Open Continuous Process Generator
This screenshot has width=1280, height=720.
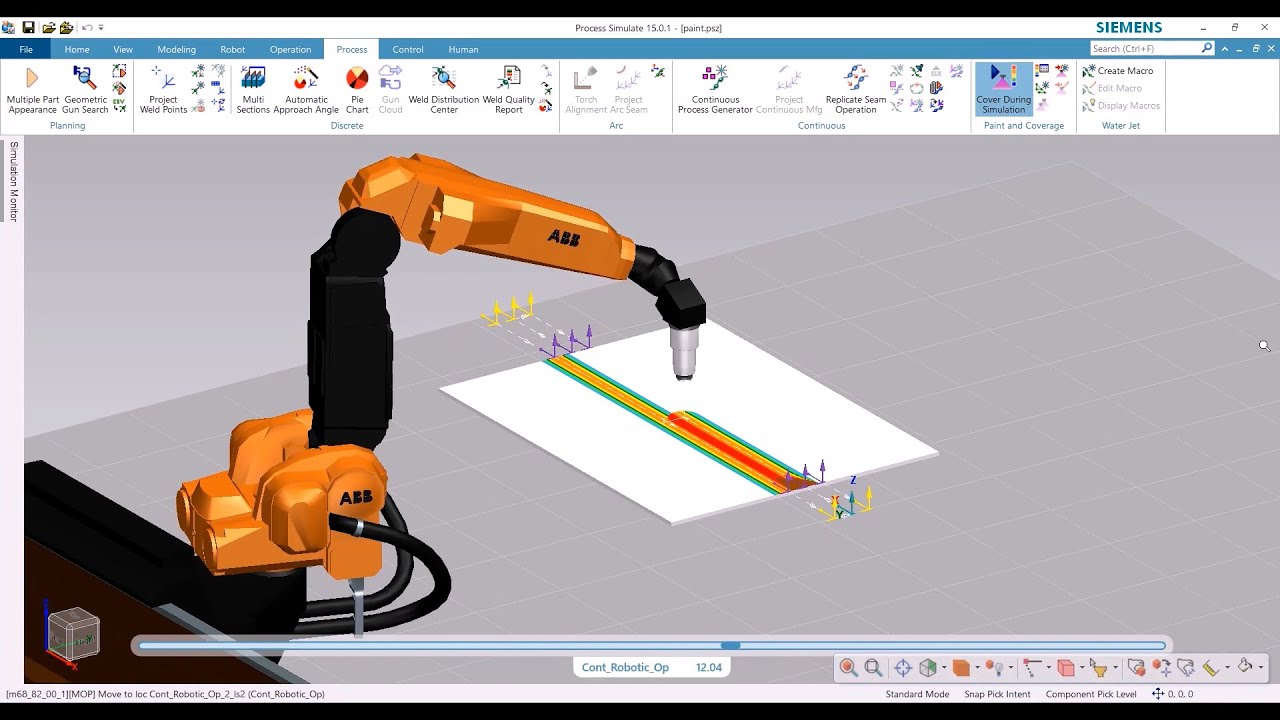[x=715, y=90]
